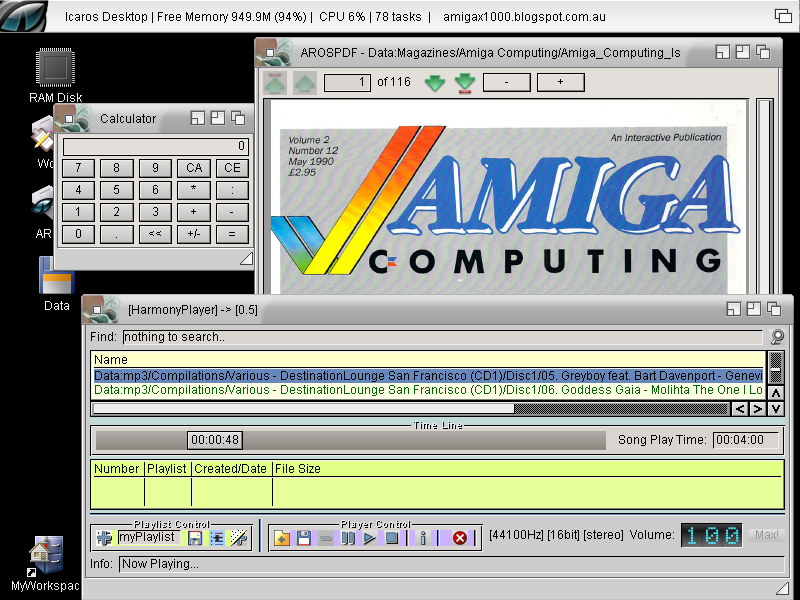
Task: Click the minus remove icon in Player Control
Action: tap(326, 538)
